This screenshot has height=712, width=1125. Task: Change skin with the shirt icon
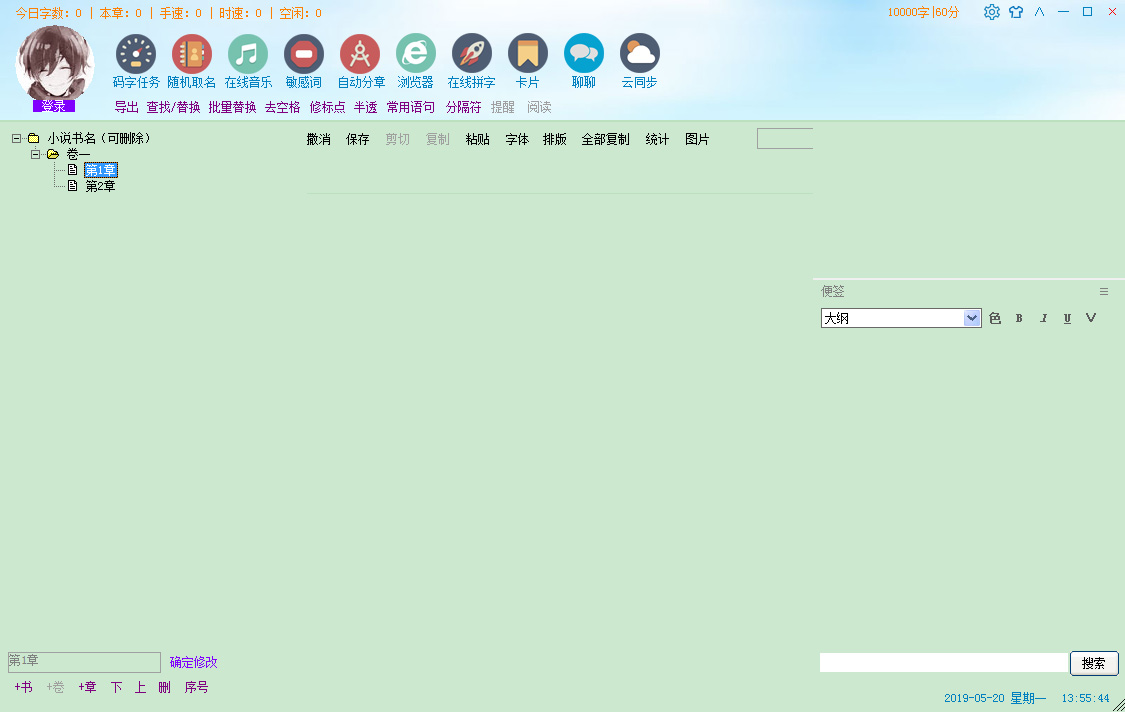coord(1016,12)
